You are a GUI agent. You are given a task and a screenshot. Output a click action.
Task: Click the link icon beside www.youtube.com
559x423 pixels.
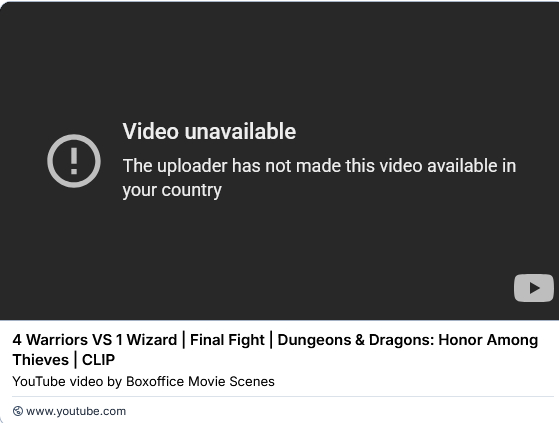[x=17, y=411]
